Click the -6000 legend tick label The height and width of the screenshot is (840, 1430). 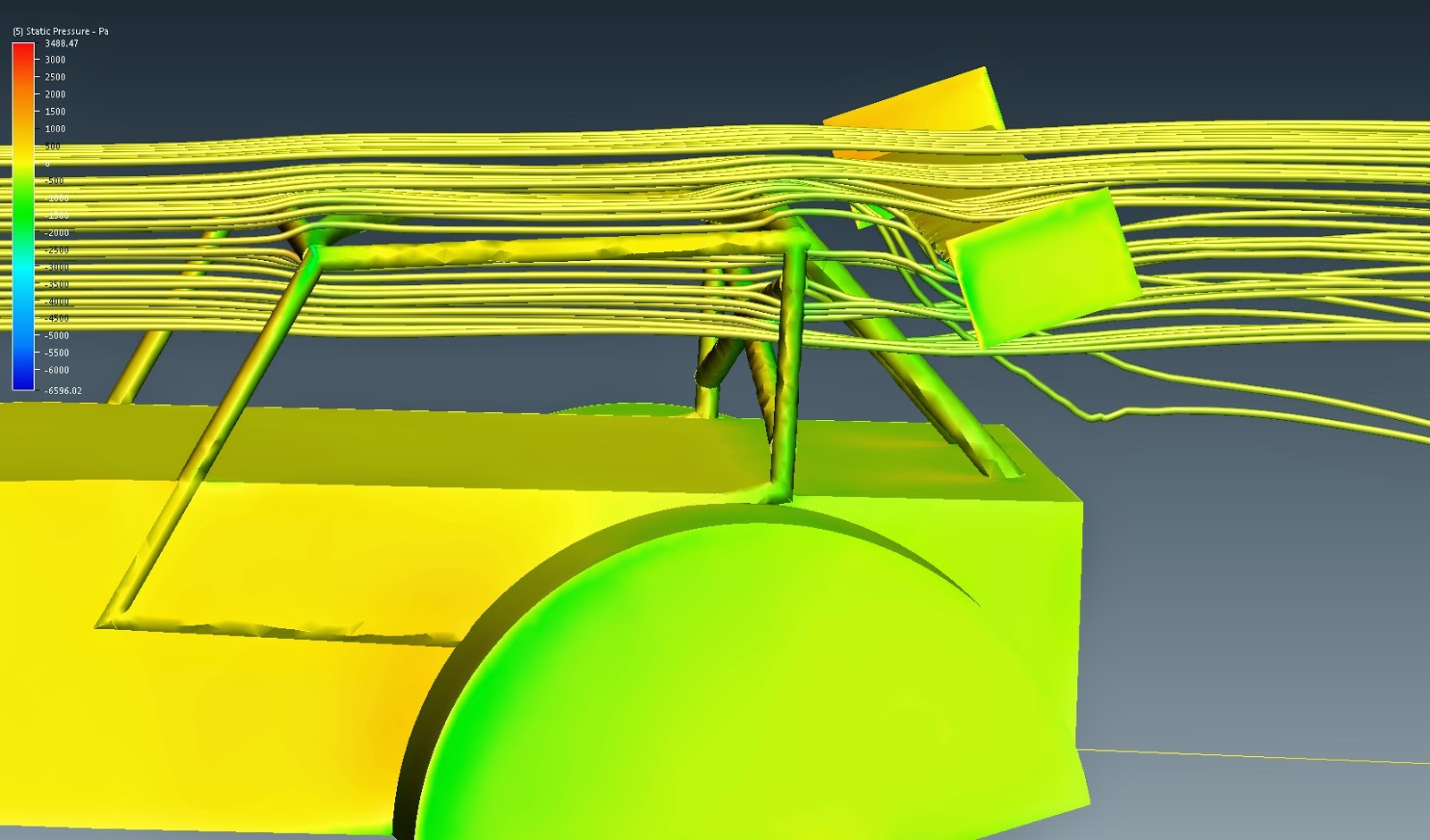(57, 370)
